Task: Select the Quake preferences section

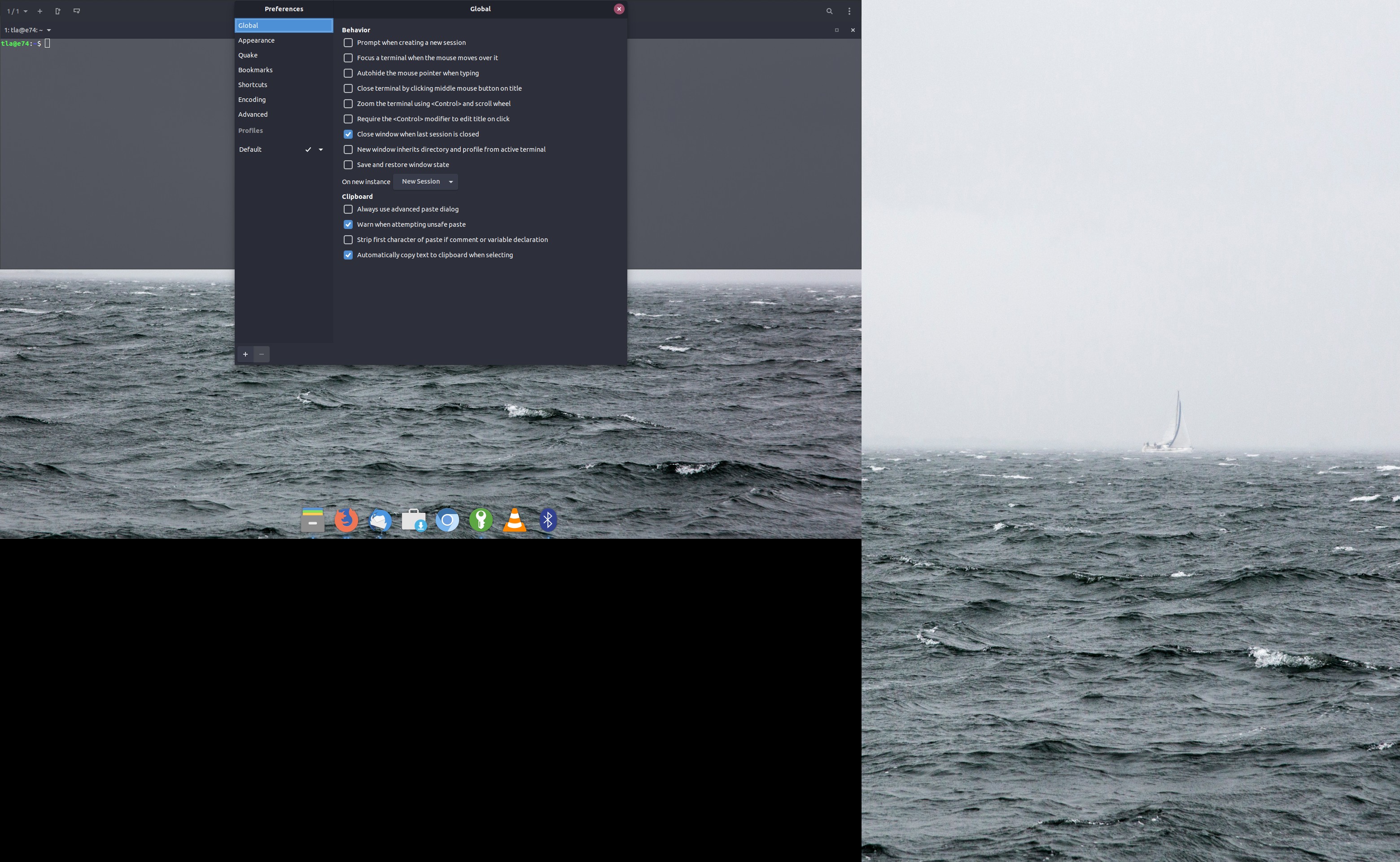Action: coord(248,55)
